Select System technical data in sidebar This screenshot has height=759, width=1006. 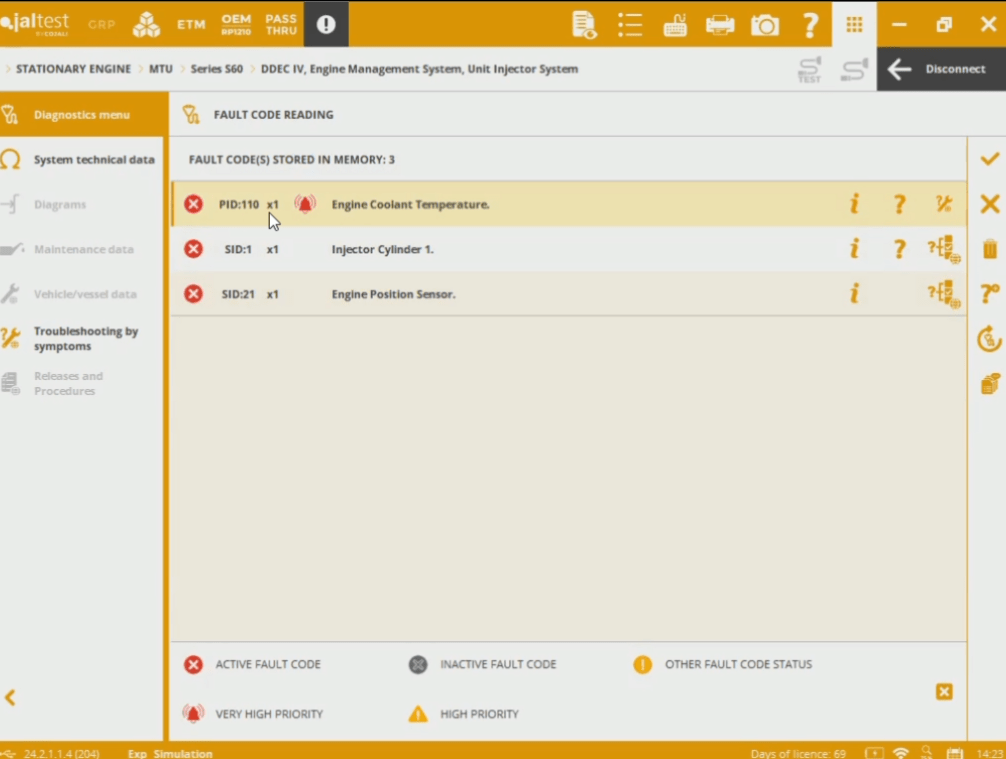[93, 160]
